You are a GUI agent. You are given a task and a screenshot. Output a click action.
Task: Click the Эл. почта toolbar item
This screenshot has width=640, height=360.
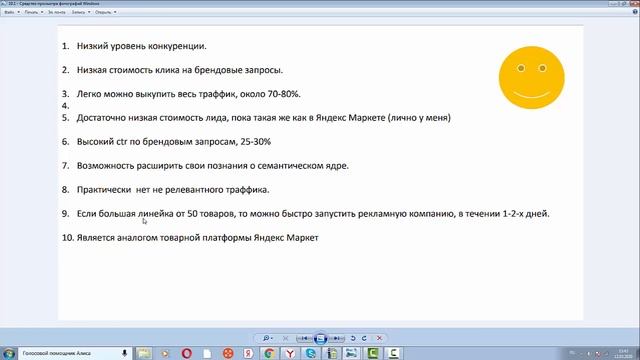pos(57,12)
